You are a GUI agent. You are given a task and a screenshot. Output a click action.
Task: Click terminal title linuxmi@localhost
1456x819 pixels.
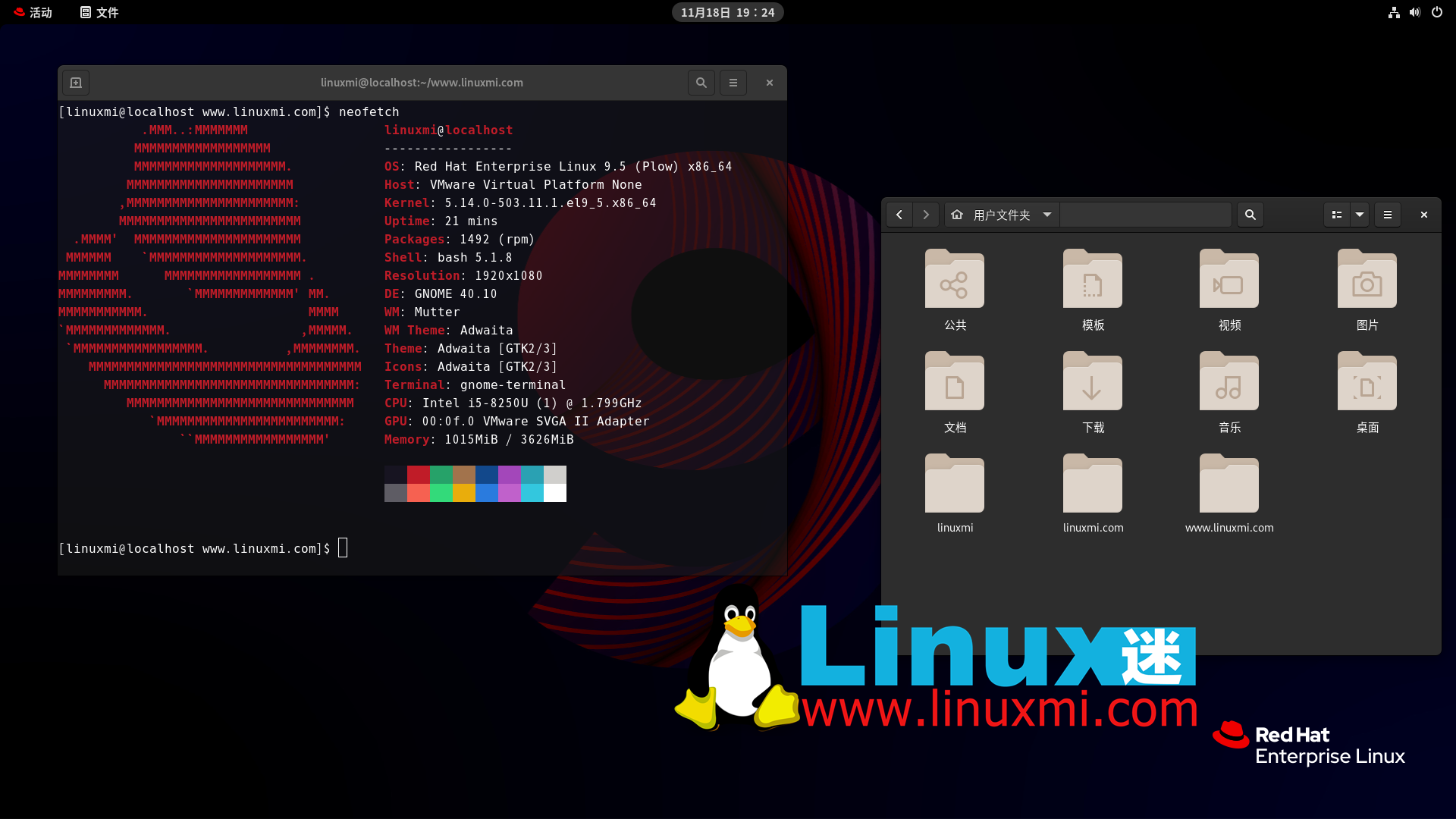(x=422, y=83)
